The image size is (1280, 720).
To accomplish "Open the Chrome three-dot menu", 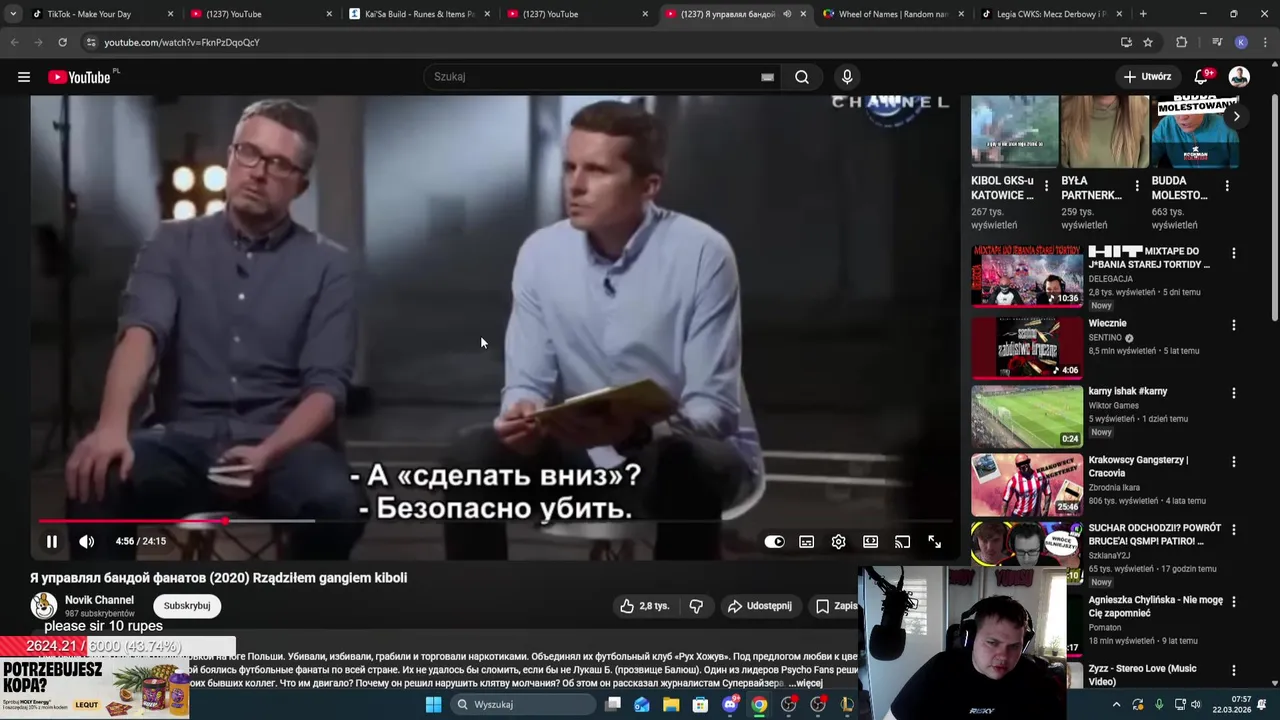I will 1263,42.
